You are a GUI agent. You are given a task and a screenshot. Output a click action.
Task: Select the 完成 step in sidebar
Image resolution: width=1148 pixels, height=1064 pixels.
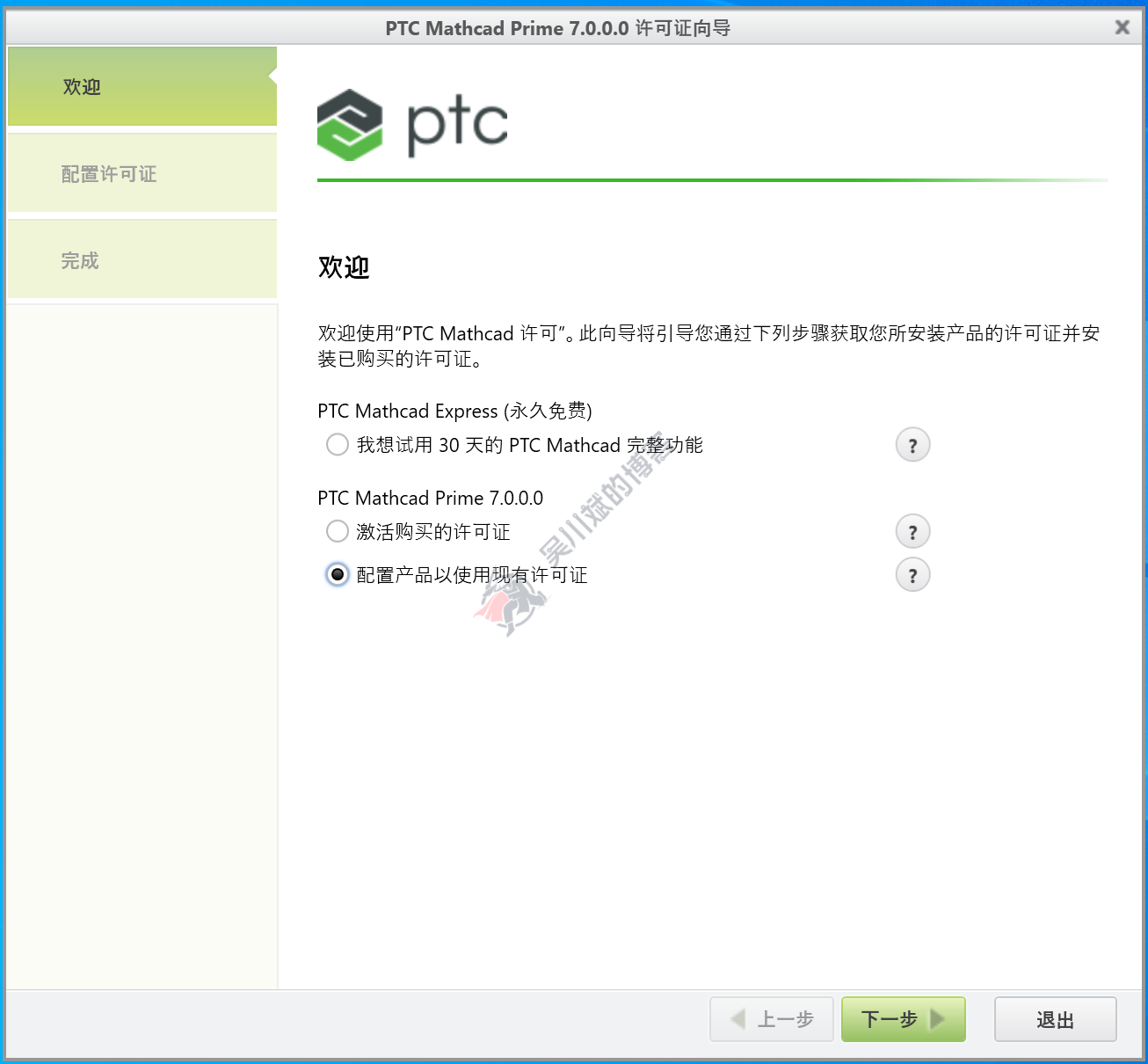[x=142, y=259]
